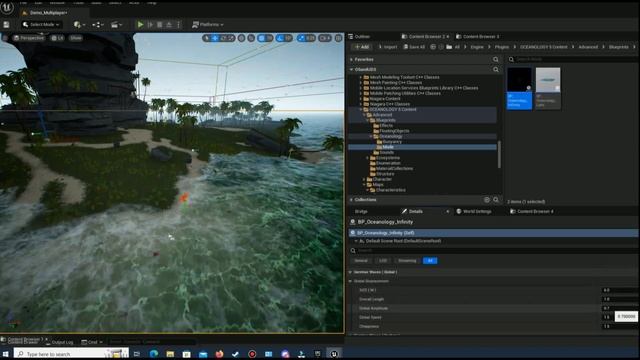The image size is (640, 360).
Task: Close the Details tab
Action: pos(447,211)
